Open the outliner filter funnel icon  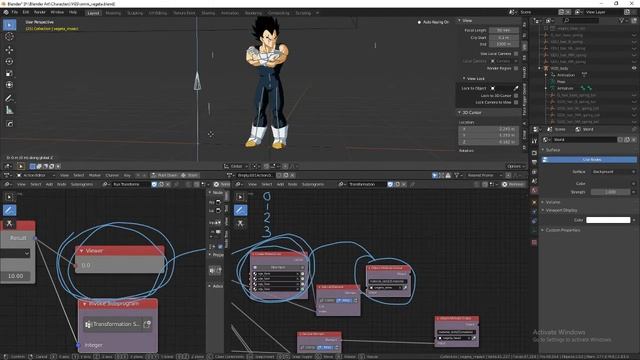tap(621, 20)
